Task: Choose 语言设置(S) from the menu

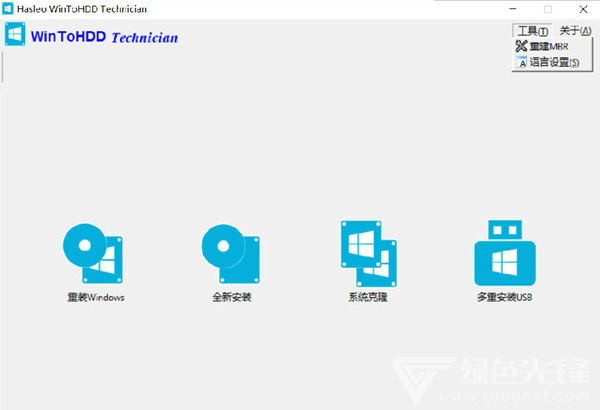Action: coord(552,62)
